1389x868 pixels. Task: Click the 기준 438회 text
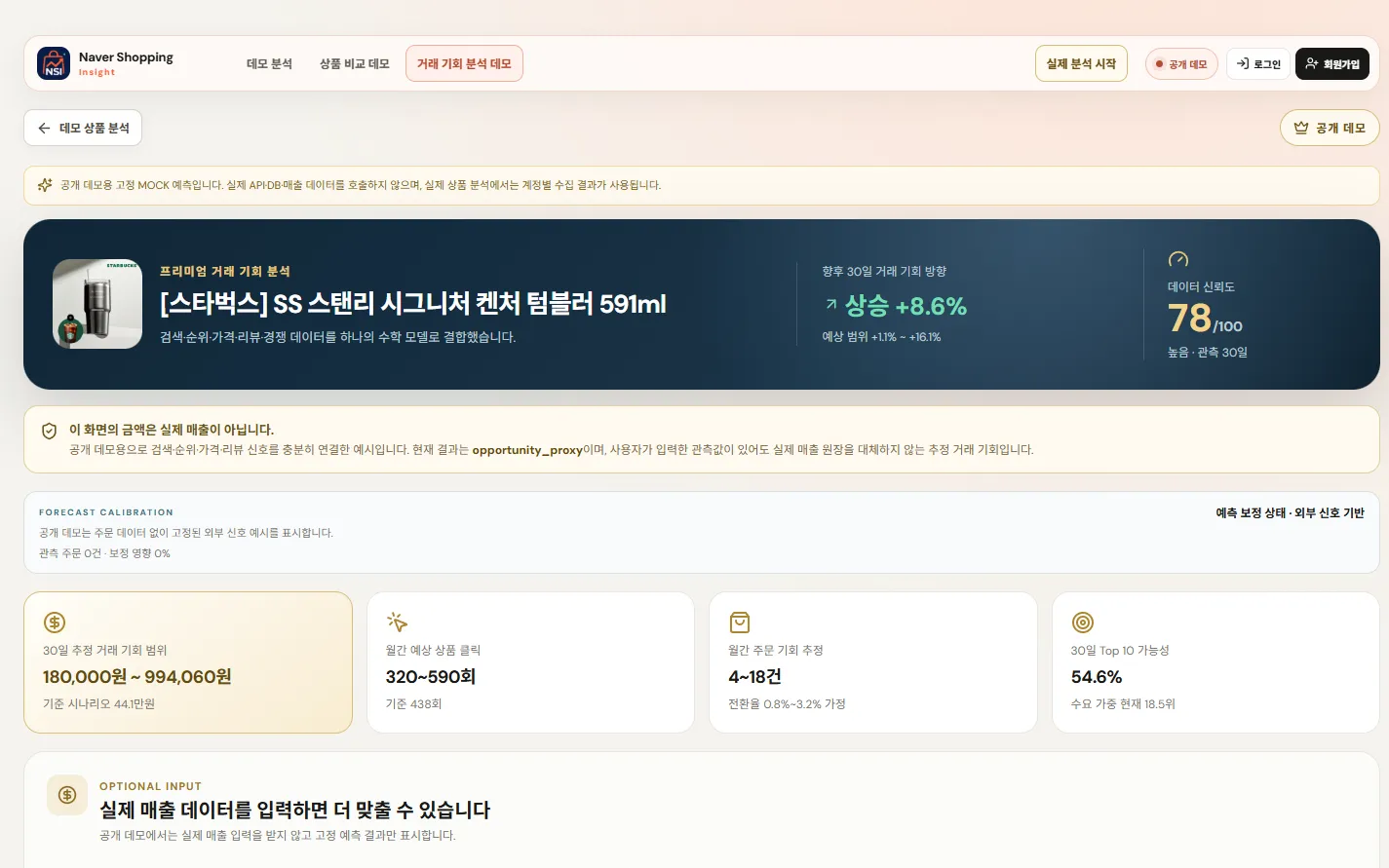click(x=414, y=704)
